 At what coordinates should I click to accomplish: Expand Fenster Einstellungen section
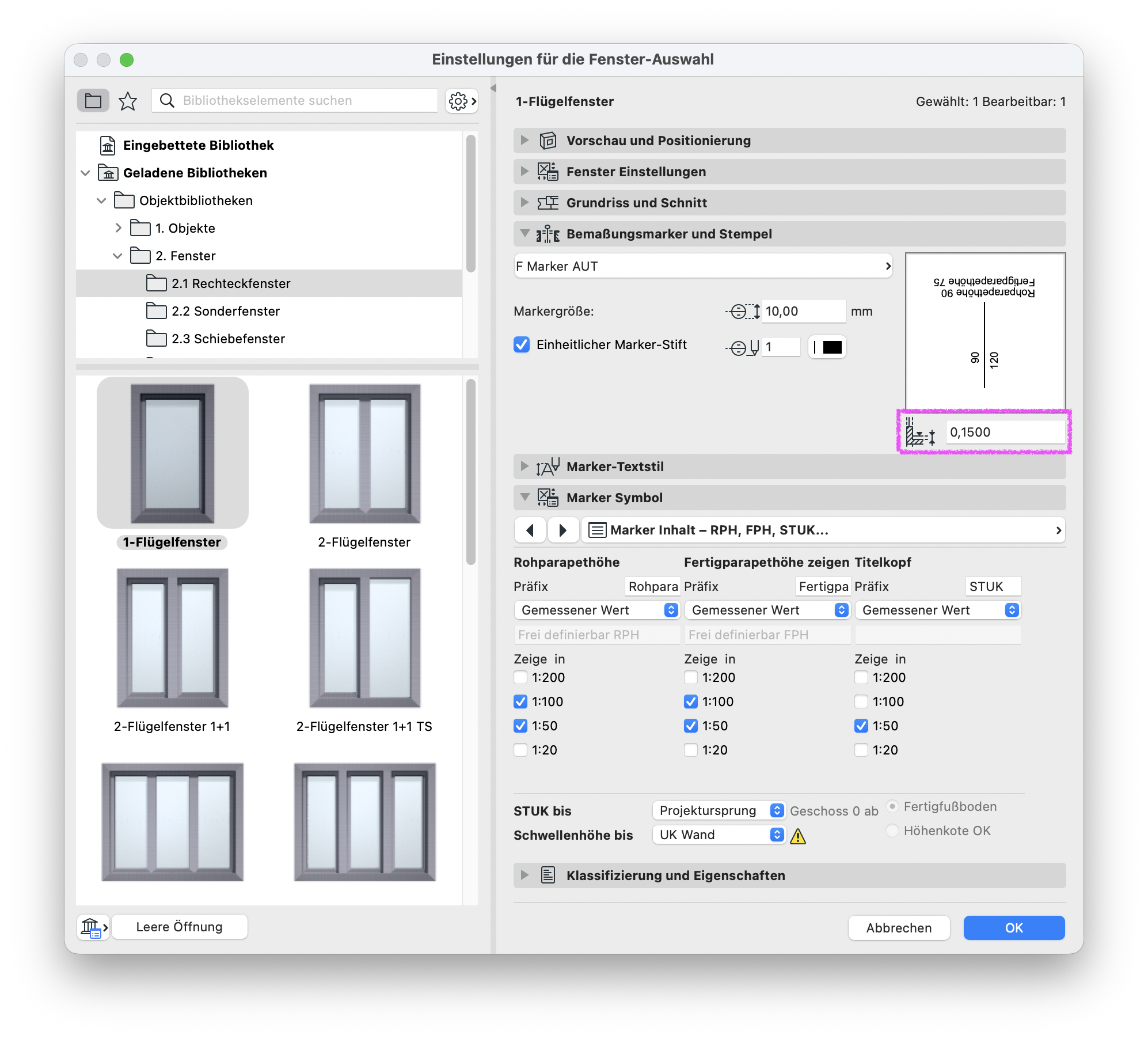click(524, 172)
